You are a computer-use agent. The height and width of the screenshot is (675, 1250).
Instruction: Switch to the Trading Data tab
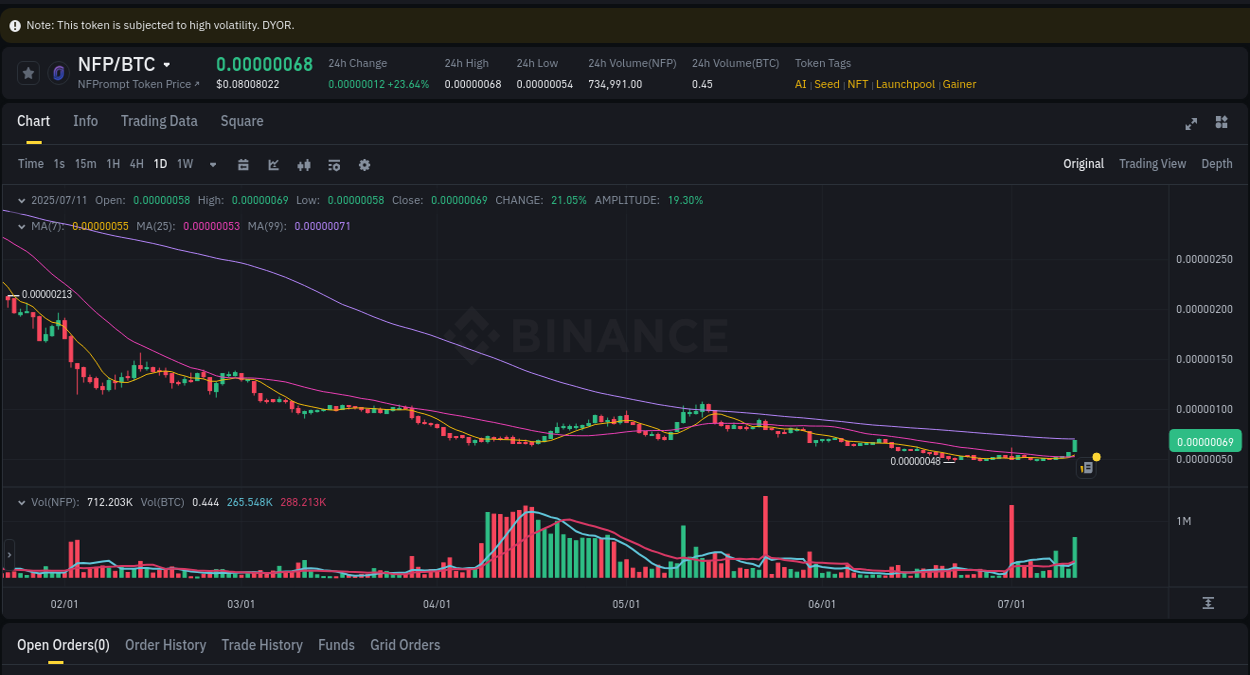pos(159,121)
